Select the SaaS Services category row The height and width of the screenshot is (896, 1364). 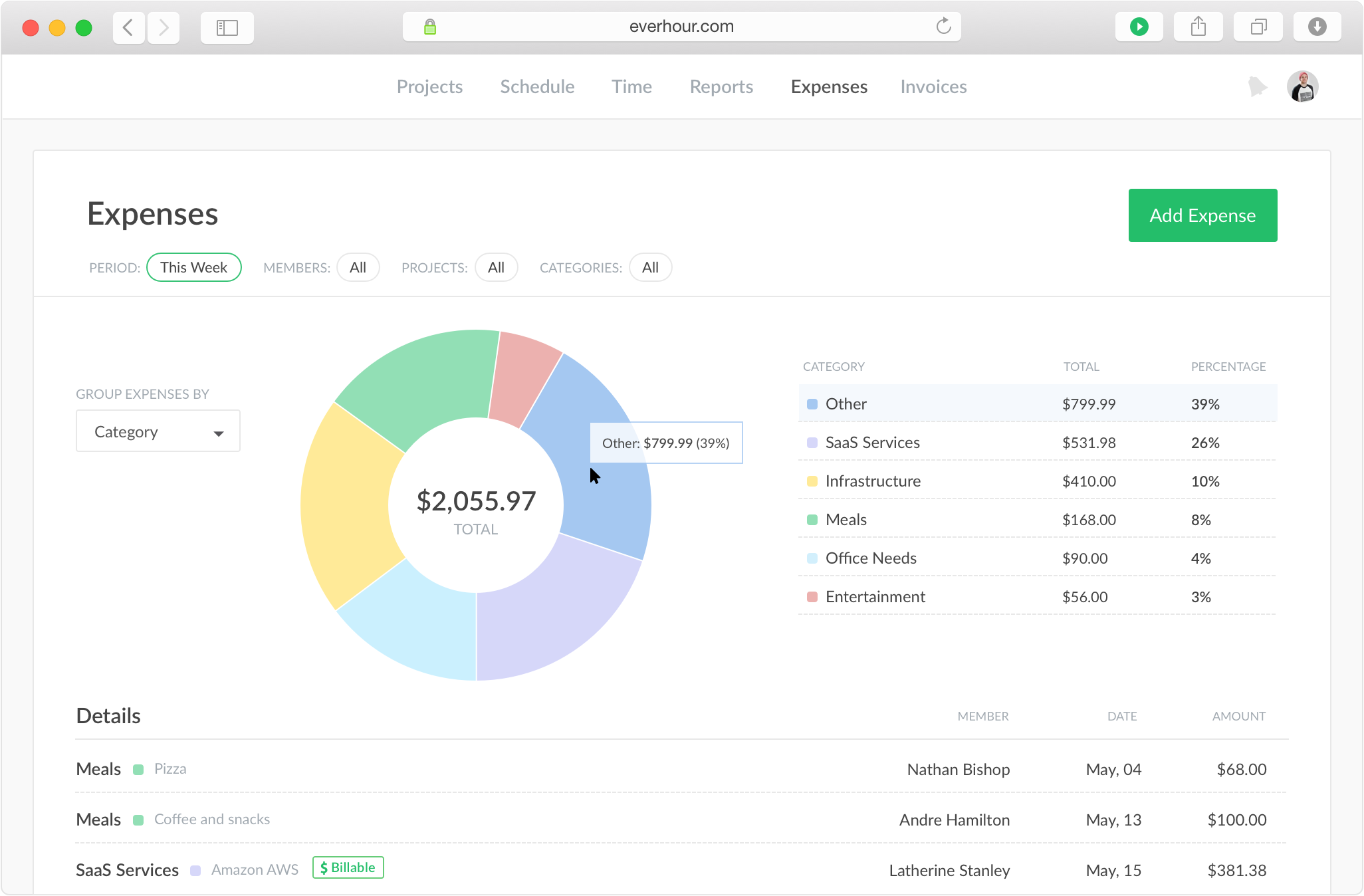(1037, 443)
